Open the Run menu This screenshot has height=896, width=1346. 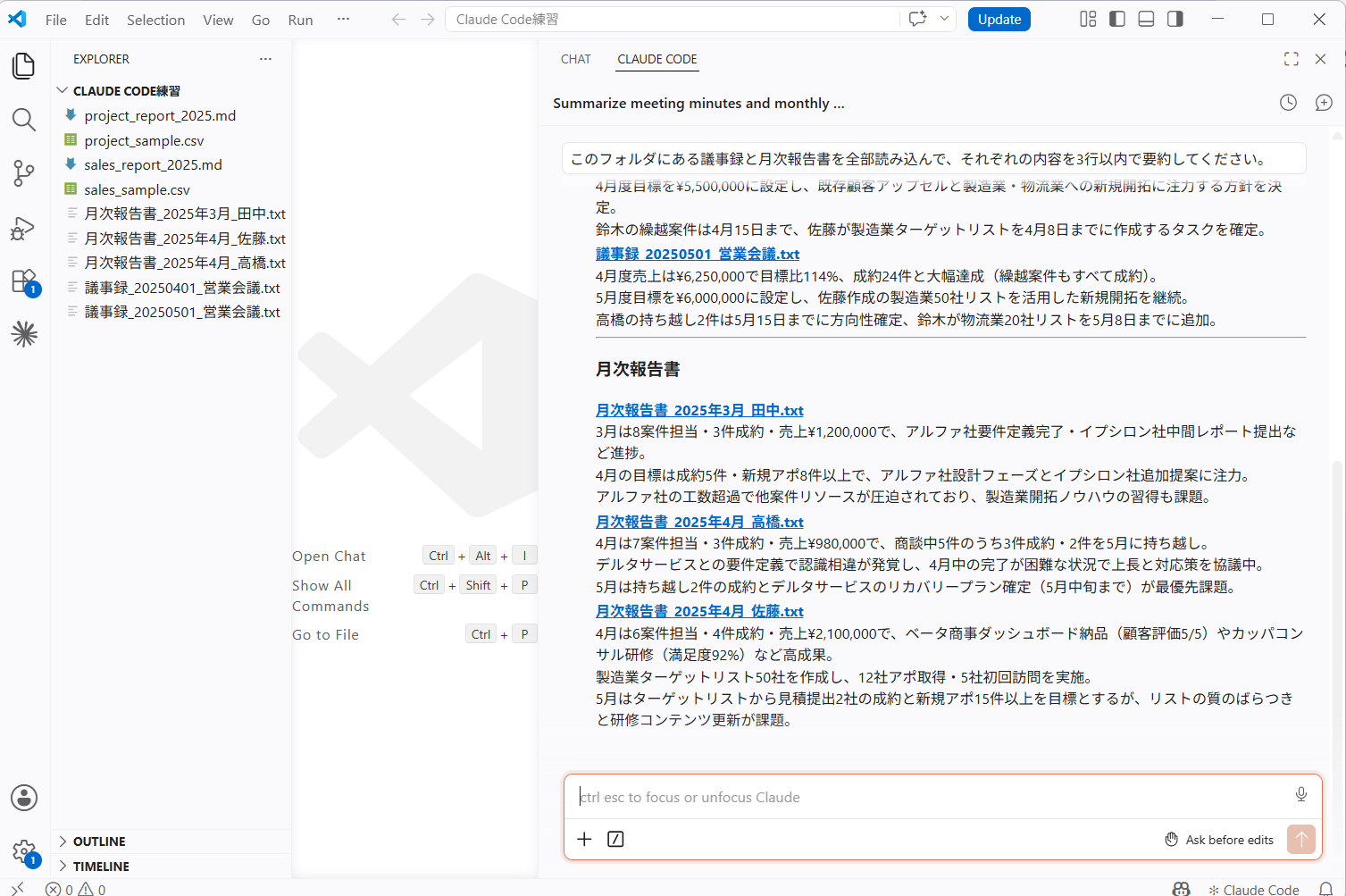coord(300,20)
